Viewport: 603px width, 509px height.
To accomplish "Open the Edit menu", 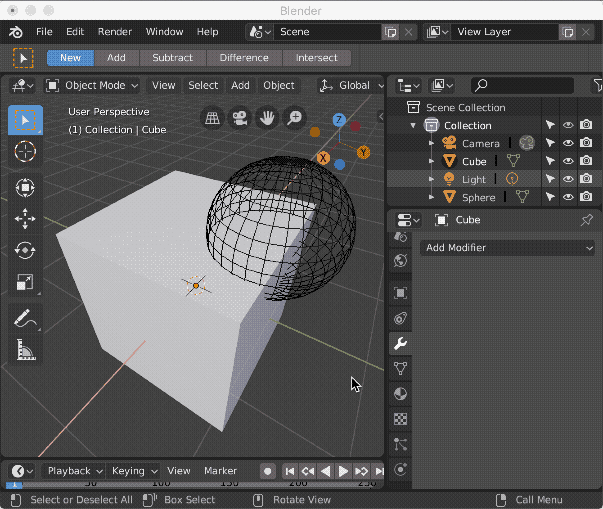I will (x=75, y=32).
